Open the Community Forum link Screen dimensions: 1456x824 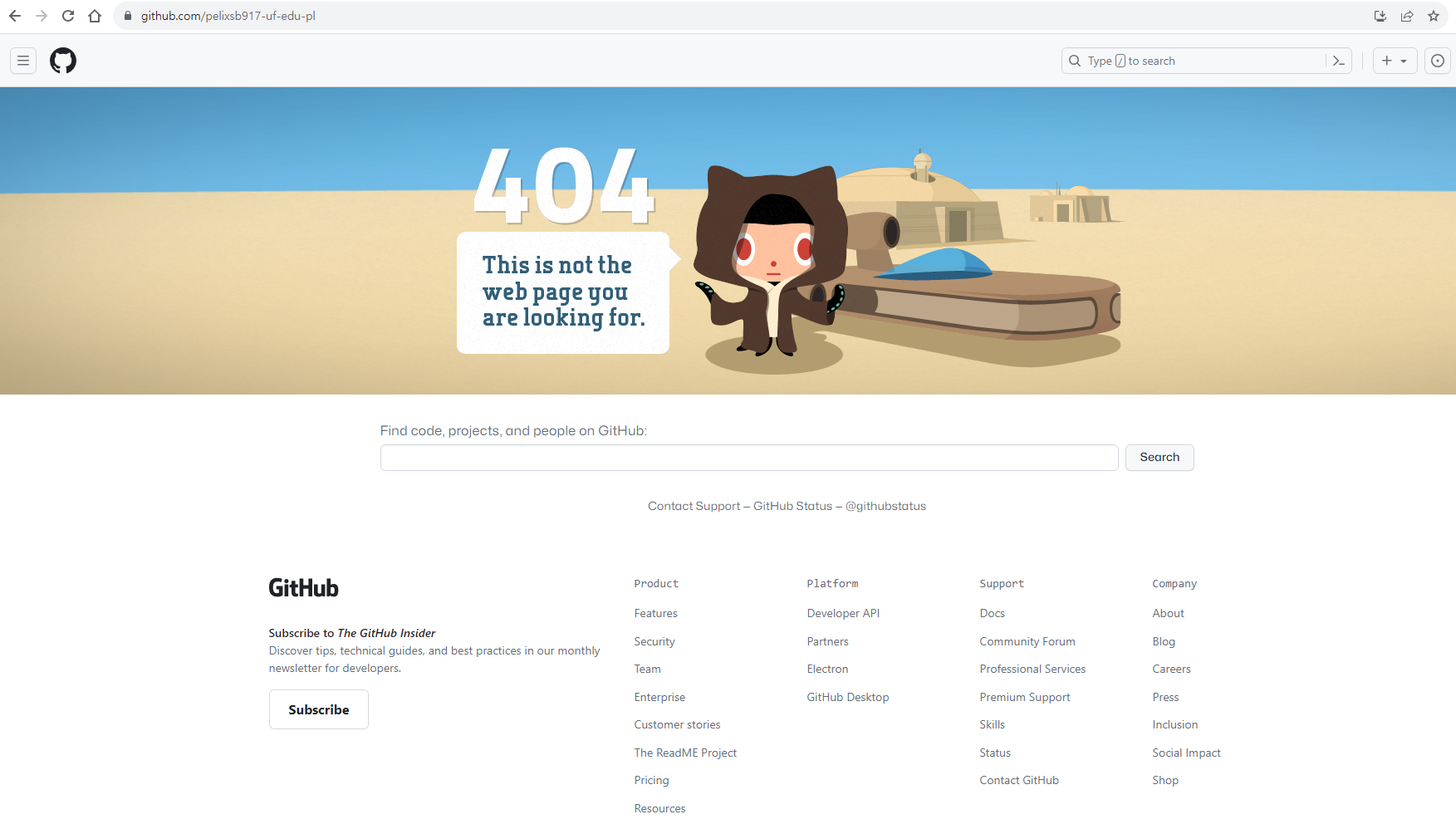(x=1027, y=641)
